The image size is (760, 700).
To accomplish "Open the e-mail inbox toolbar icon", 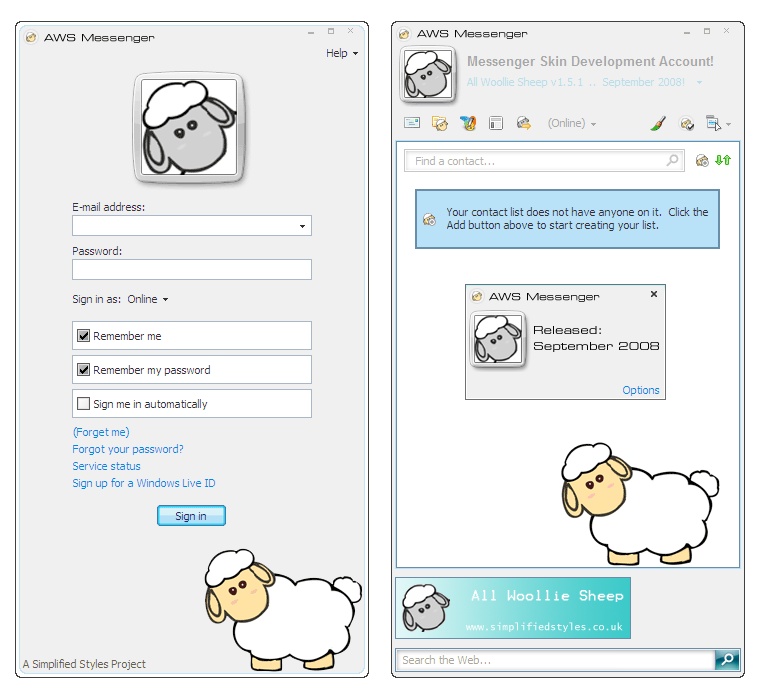I will point(412,123).
